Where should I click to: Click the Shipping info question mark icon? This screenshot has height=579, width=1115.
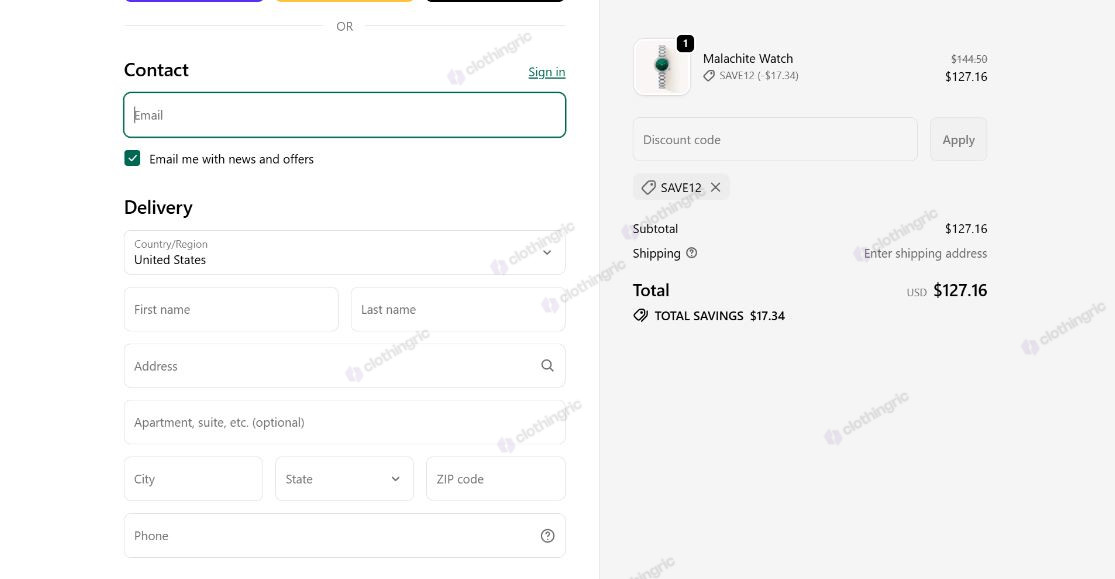(691, 253)
